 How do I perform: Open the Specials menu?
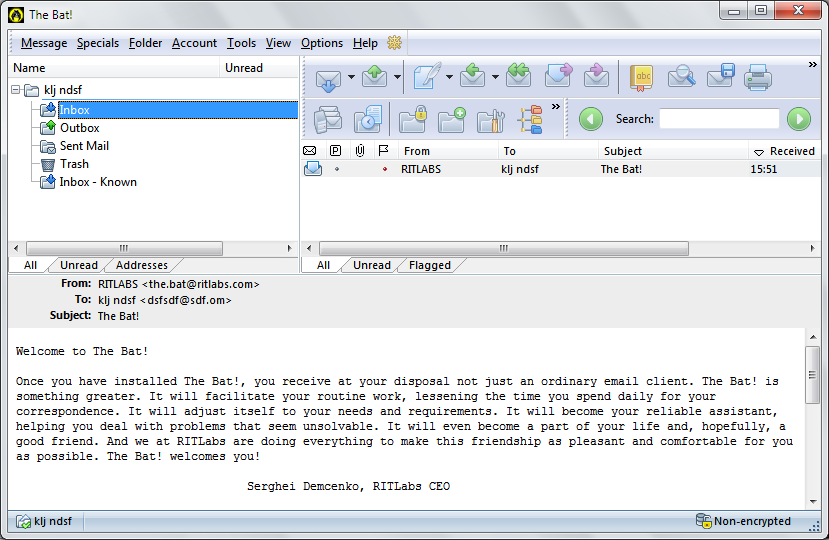point(98,43)
